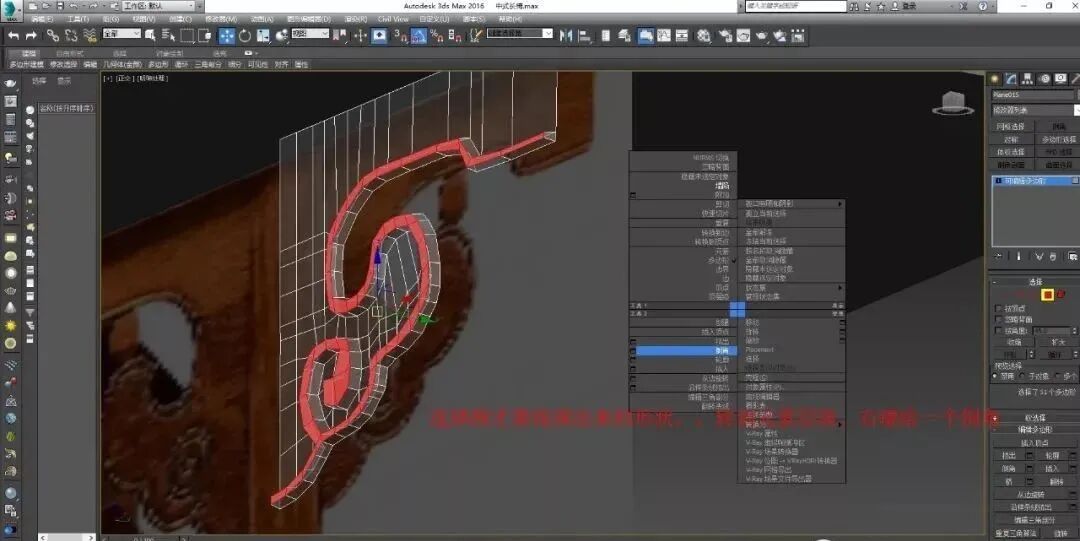Open the modifier list dropdown
The width and height of the screenshot is (1080, 541).
(1035, 110)
